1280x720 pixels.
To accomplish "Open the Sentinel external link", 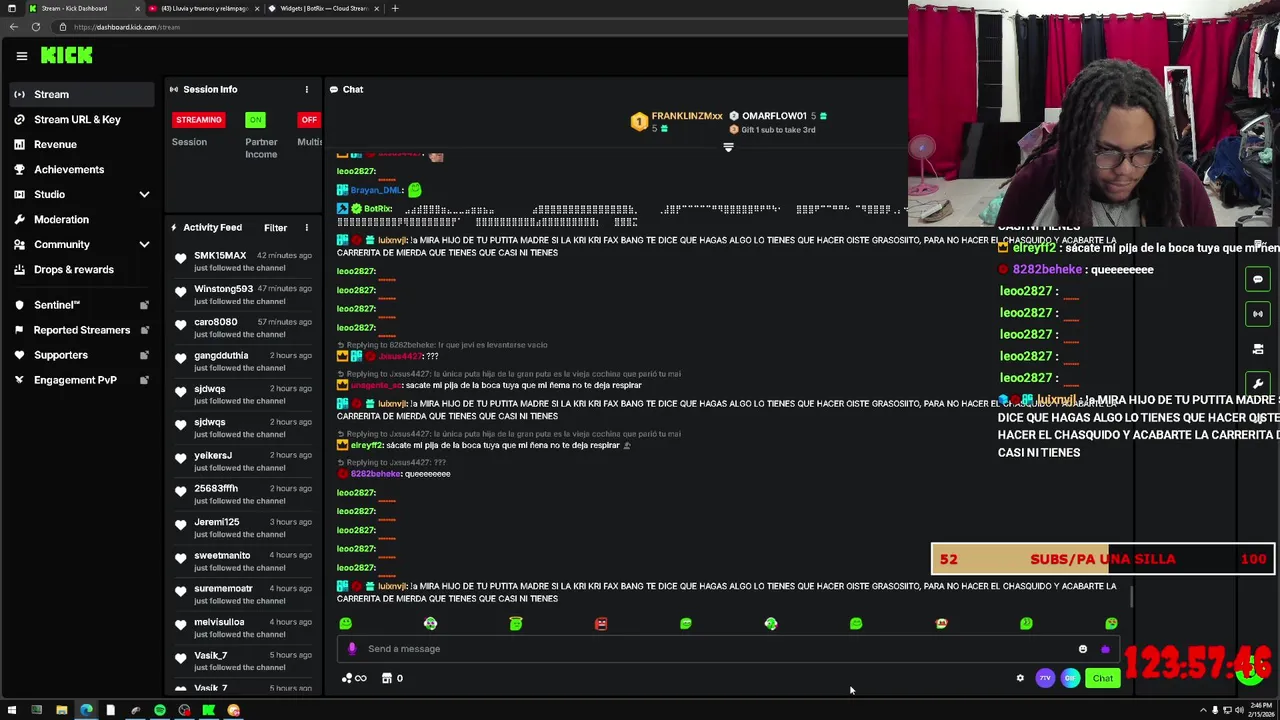I will pos(82,305).
